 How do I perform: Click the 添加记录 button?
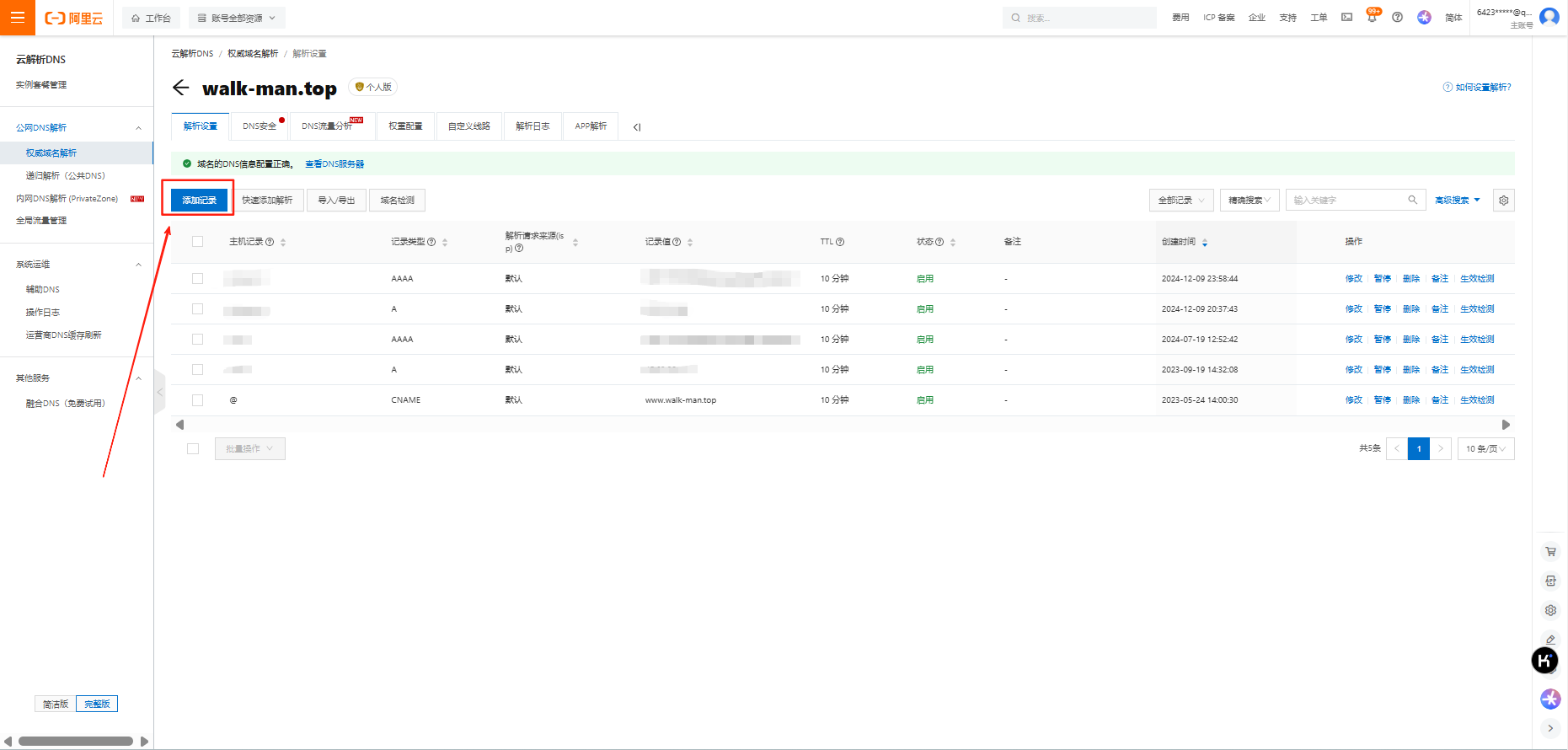click(x=199, y=200)
